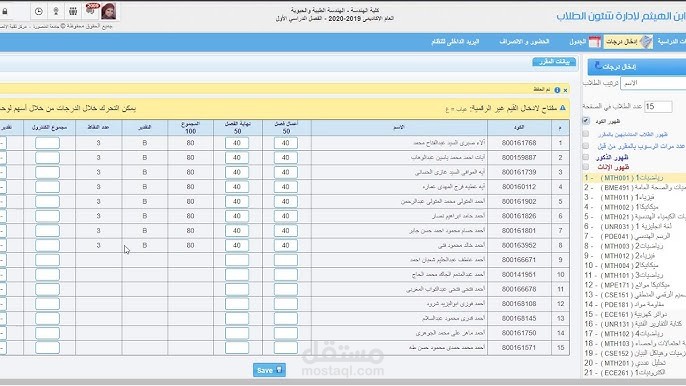Open the الحضور و الانصراف menu
Screen dimensions: 686x386
tap(524, 42)
